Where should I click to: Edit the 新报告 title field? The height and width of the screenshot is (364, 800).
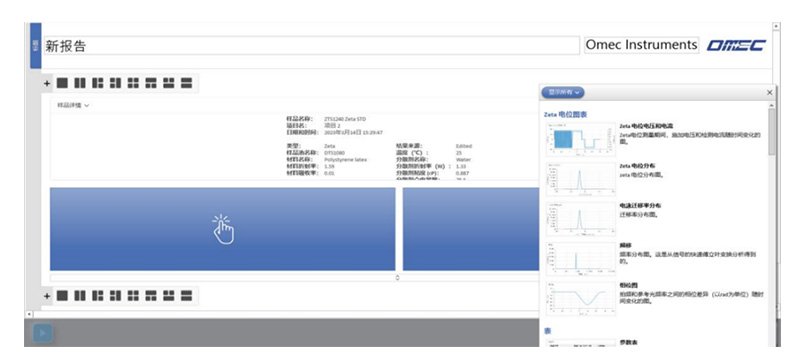[x=311, y=46]
